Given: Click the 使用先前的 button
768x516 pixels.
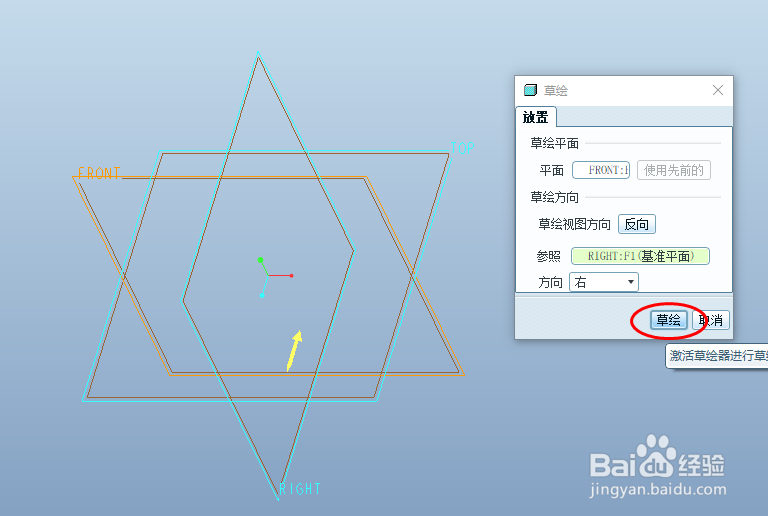Looking at the screenshot, I should (x=674, y=170).
